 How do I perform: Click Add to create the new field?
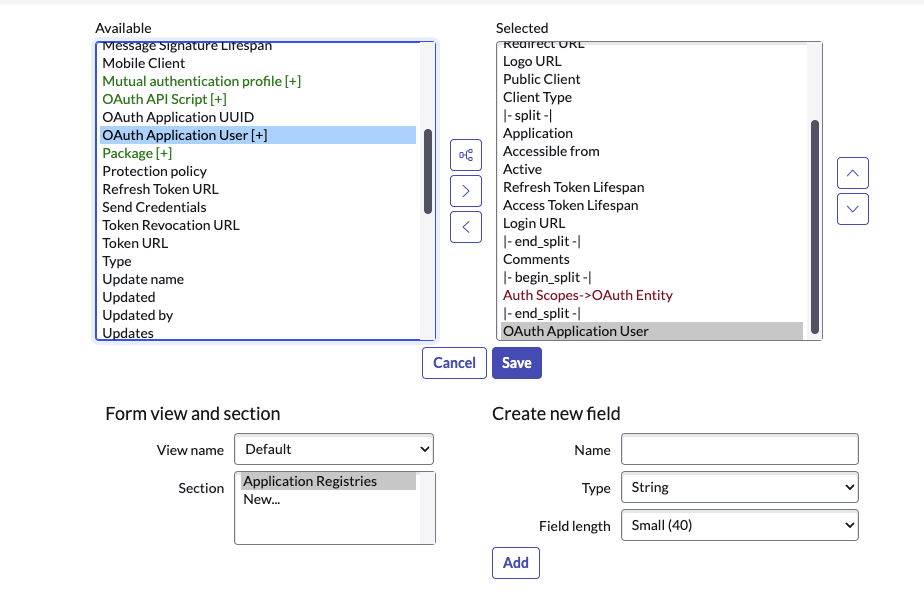515,563
